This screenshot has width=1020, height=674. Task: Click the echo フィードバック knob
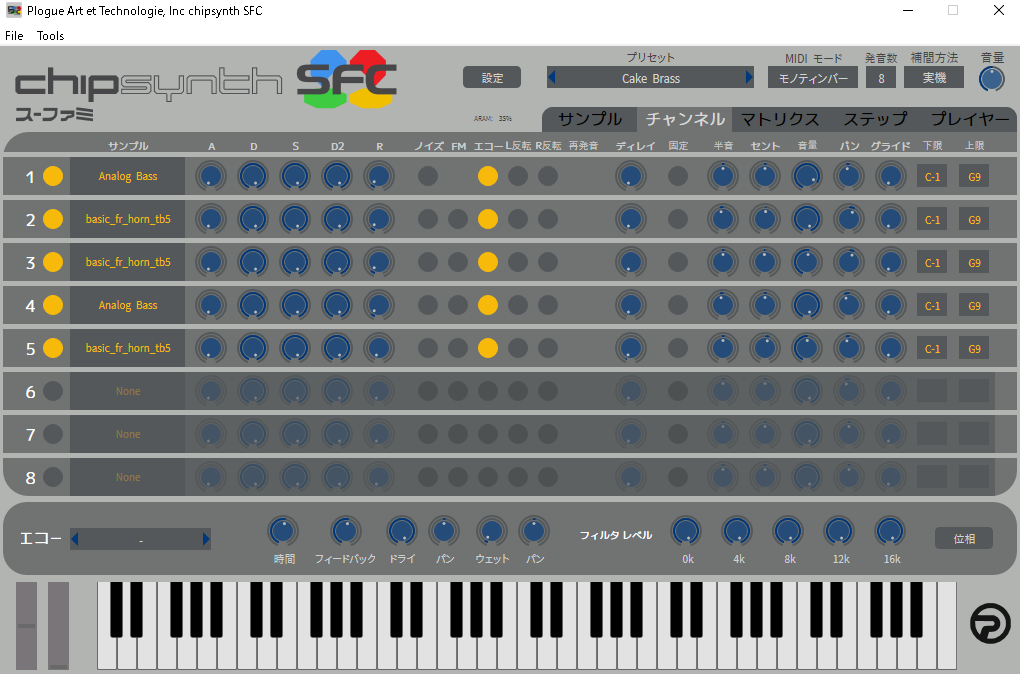tap(345, 532)
